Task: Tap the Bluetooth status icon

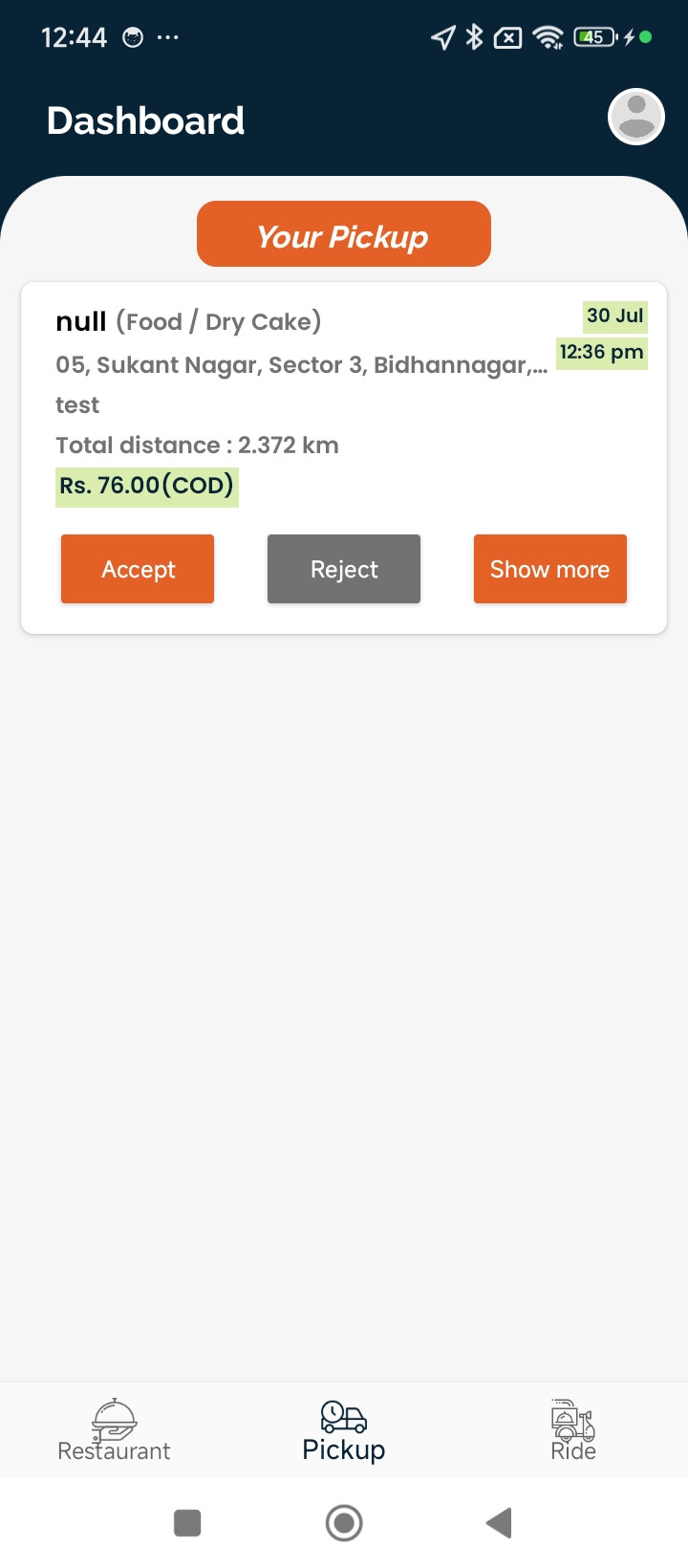Action: pos(475,37)
